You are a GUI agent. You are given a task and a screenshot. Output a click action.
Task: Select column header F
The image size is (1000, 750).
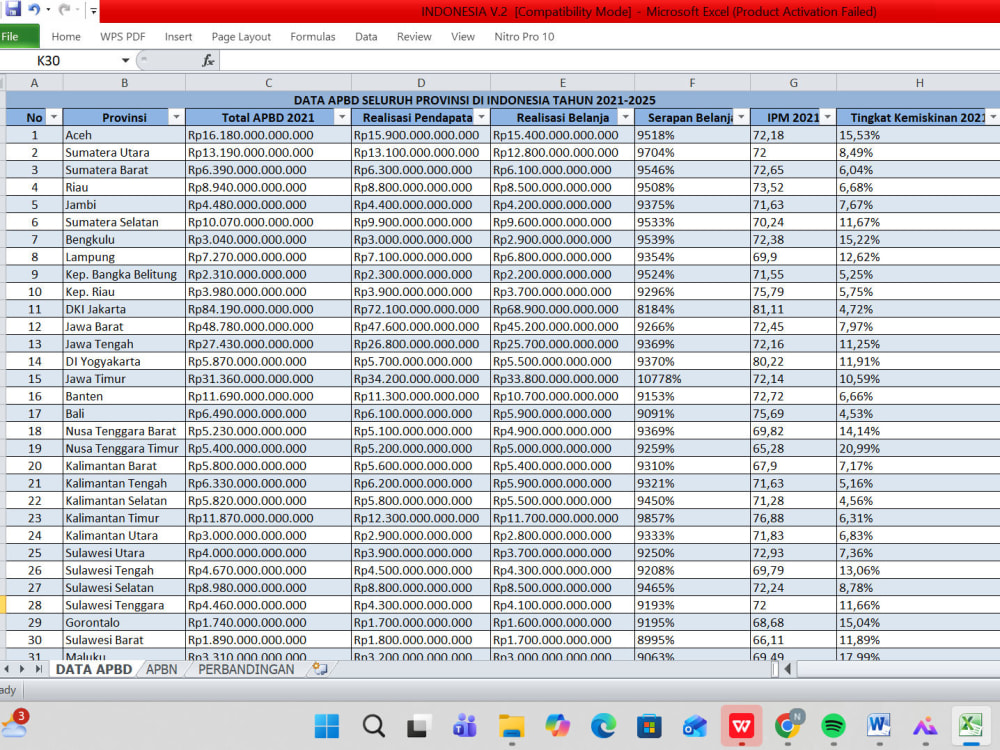pos(692,83)
